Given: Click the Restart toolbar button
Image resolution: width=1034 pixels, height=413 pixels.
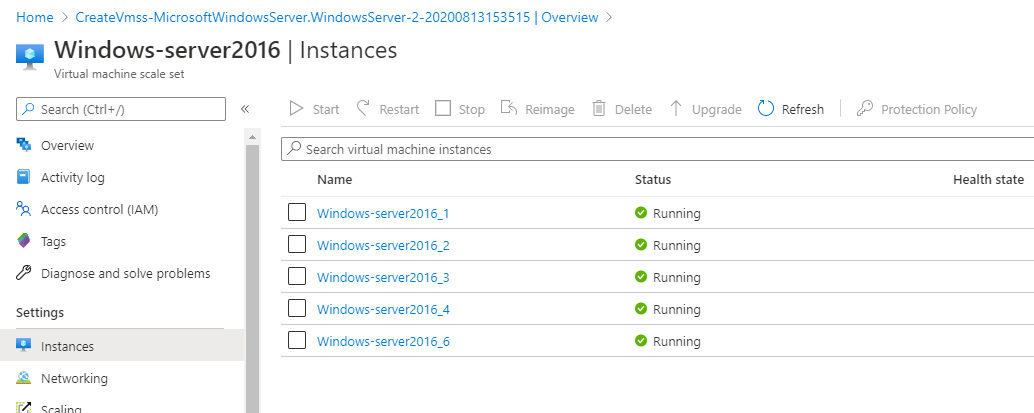Looking at the screenshot, I should tap(388, 109).
